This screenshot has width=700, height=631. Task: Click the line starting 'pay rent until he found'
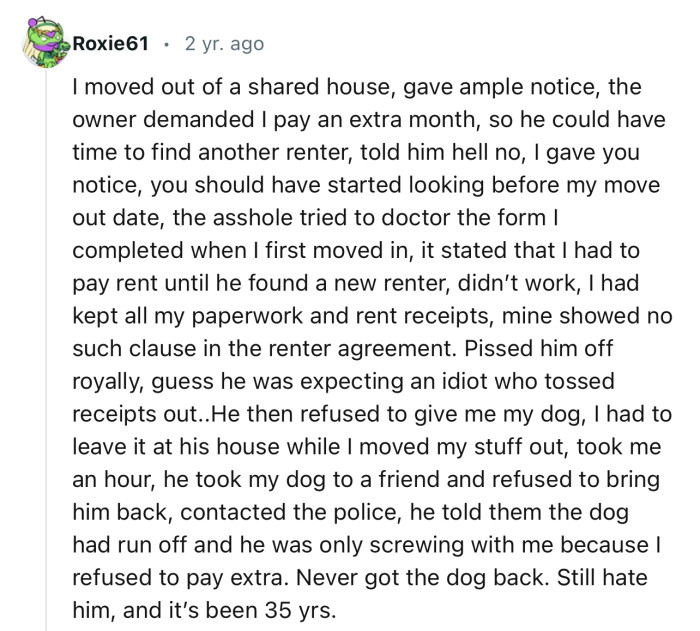[356, 284]
